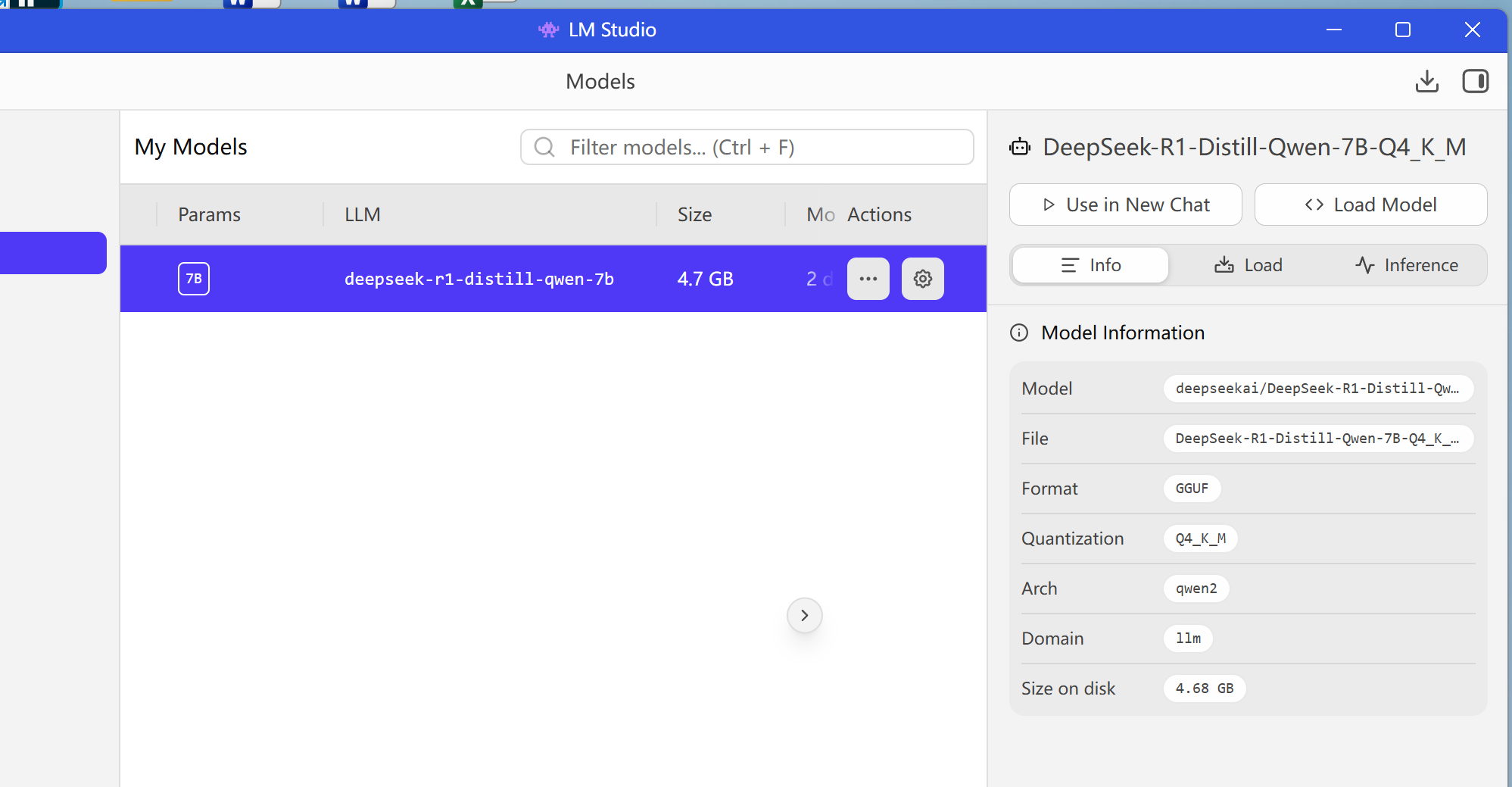Click Use in New Chat
Image resolution: width=1512 pixels, height=787 pixels.
pyautogui.click(x=1126, y=205)
